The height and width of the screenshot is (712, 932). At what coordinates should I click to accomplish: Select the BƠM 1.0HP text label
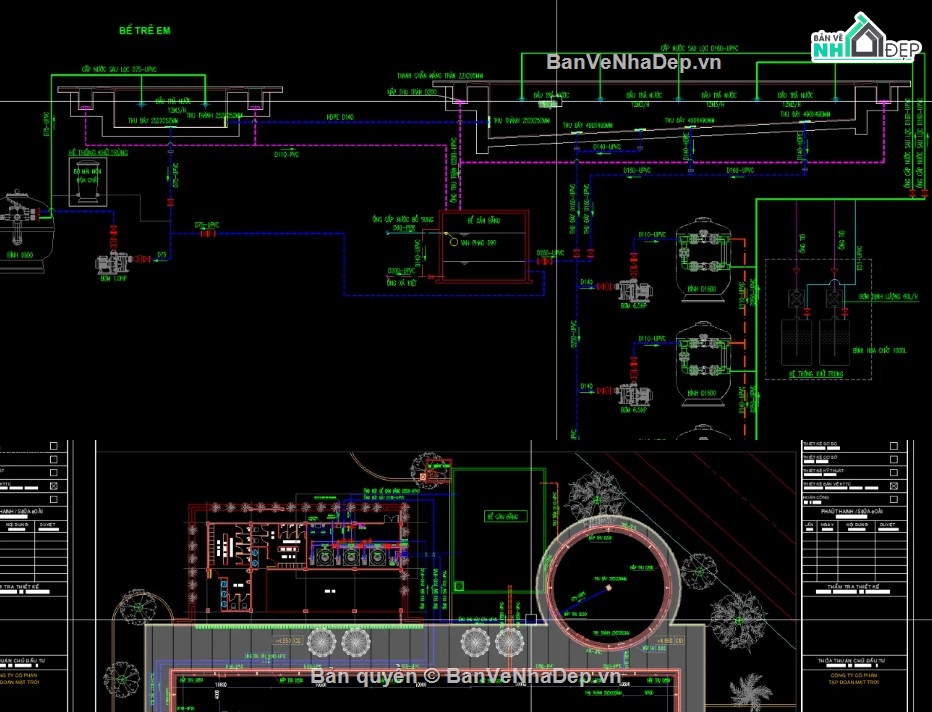click(x=114, y=278)
